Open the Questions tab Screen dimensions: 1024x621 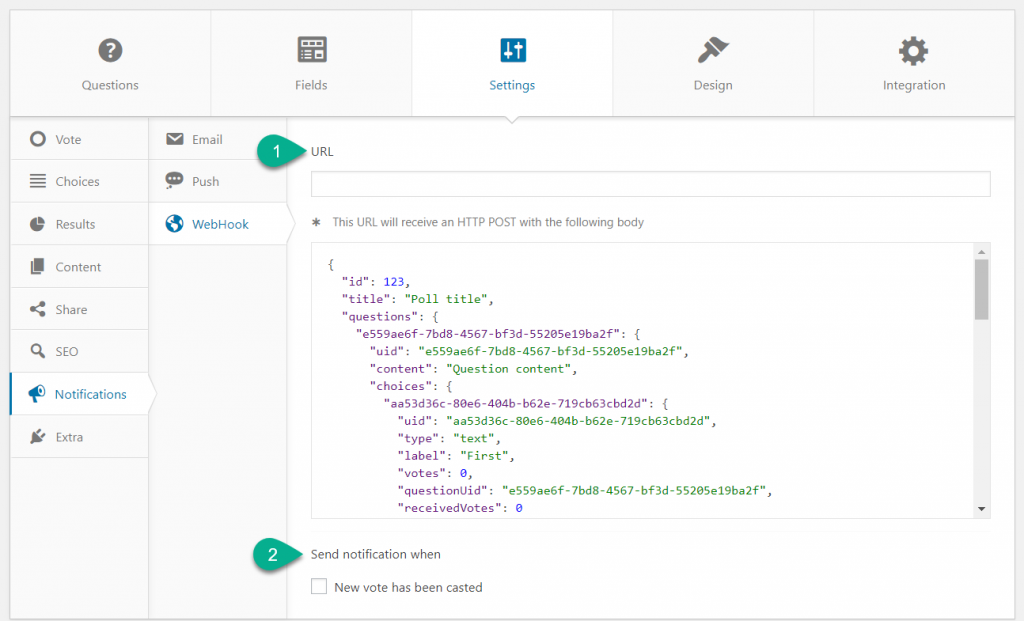coord(110,50)
